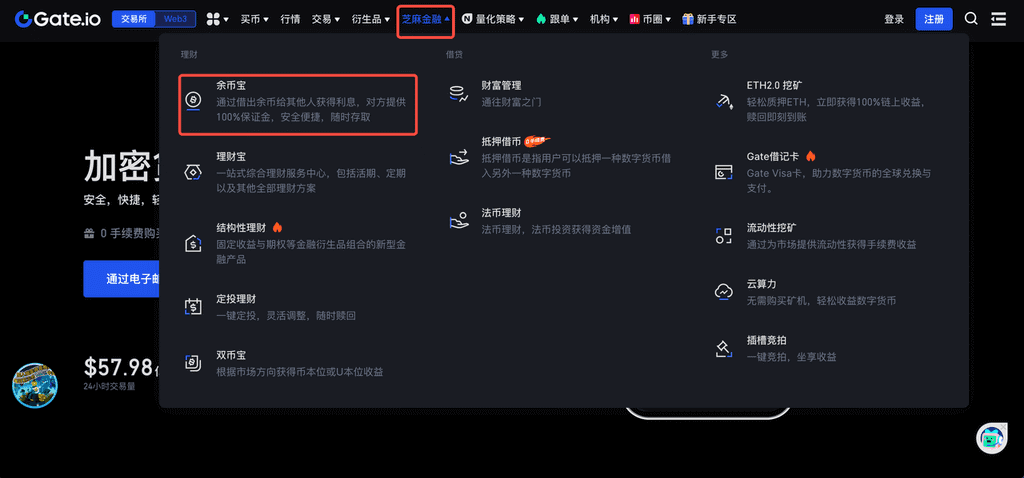Click the 定投理财 calendar icon
The image size is (1024, 478).
point(193,306)
